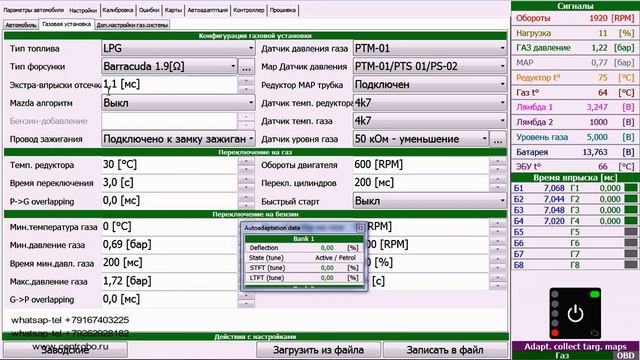Viewport: 640px width, 360px height.
Task: Adjust Темп. редуктора with its stepper
Action: tap(246, 165)
